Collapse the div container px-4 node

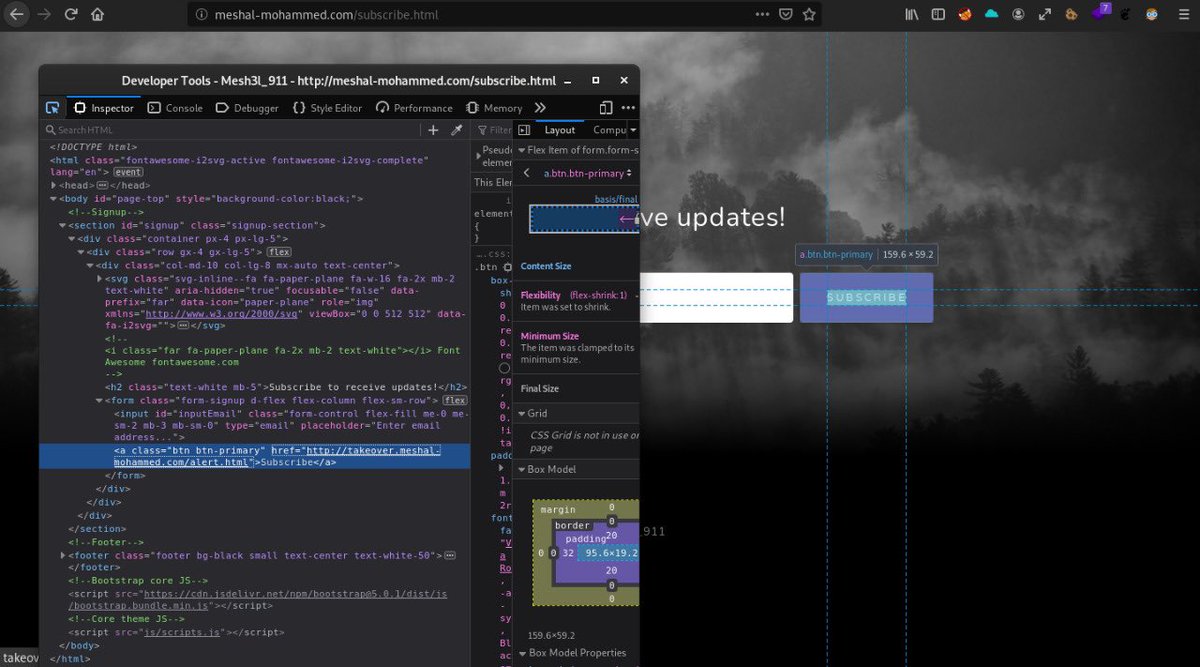(73, 238)
